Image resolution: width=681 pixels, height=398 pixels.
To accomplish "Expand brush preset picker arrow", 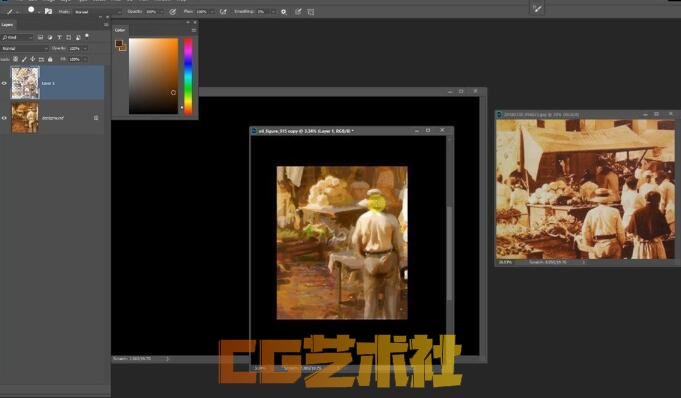I will coord(39,12).
